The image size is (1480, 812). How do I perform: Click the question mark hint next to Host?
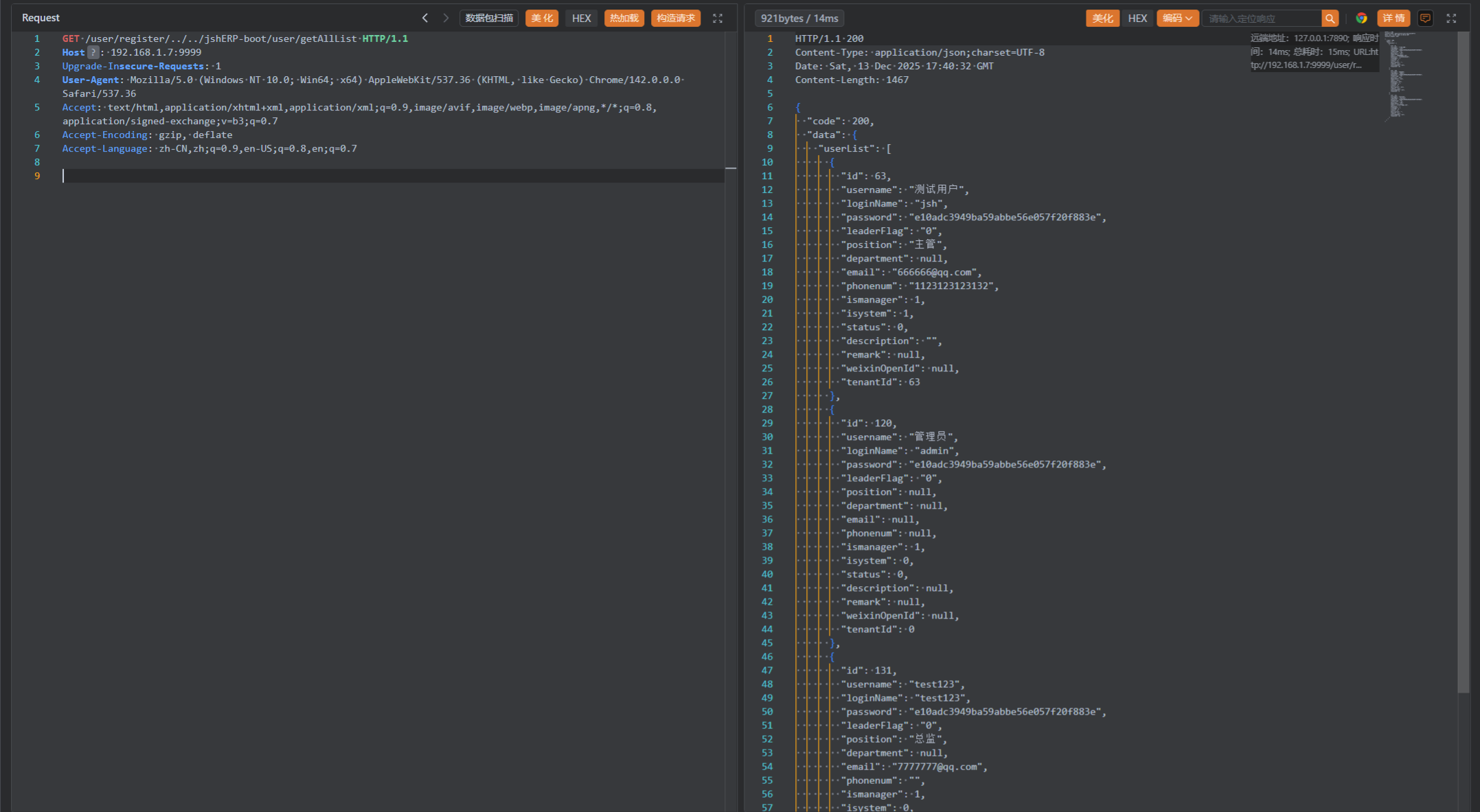click(93, 52)
